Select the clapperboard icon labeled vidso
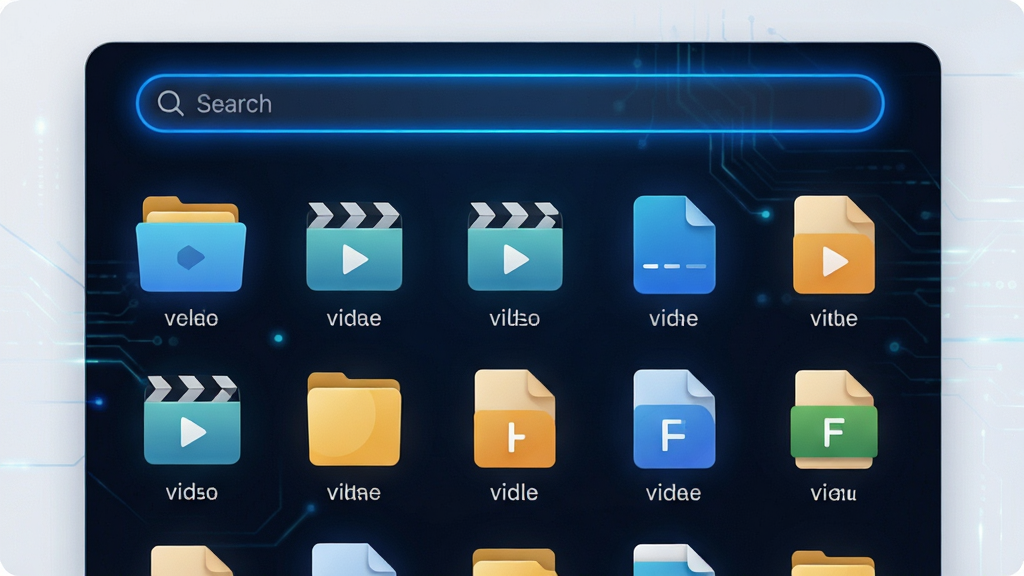1024x576 pixels. click(192, 420)
